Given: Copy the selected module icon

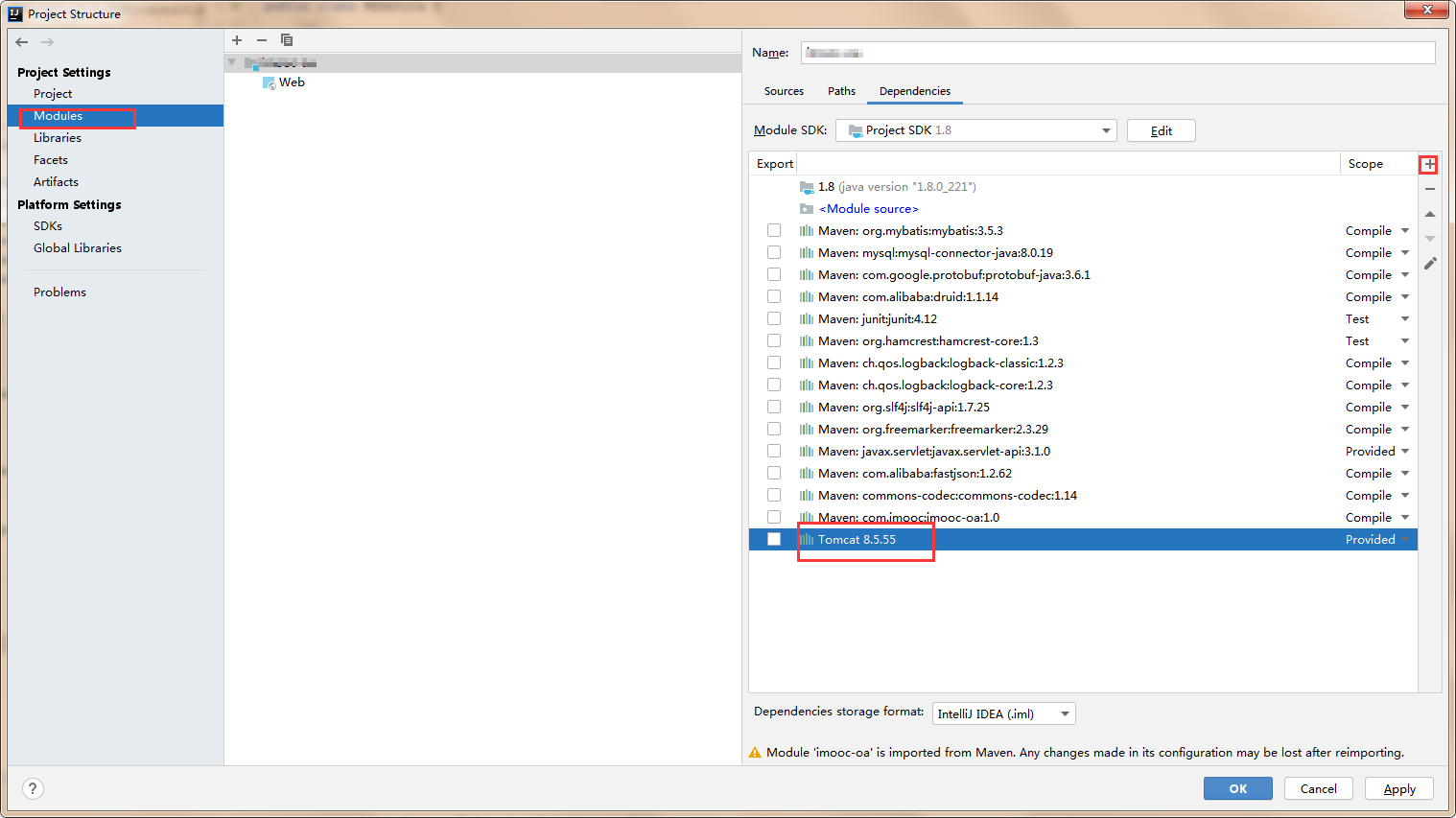Looking at the screenshot, I should pos(287,40).
